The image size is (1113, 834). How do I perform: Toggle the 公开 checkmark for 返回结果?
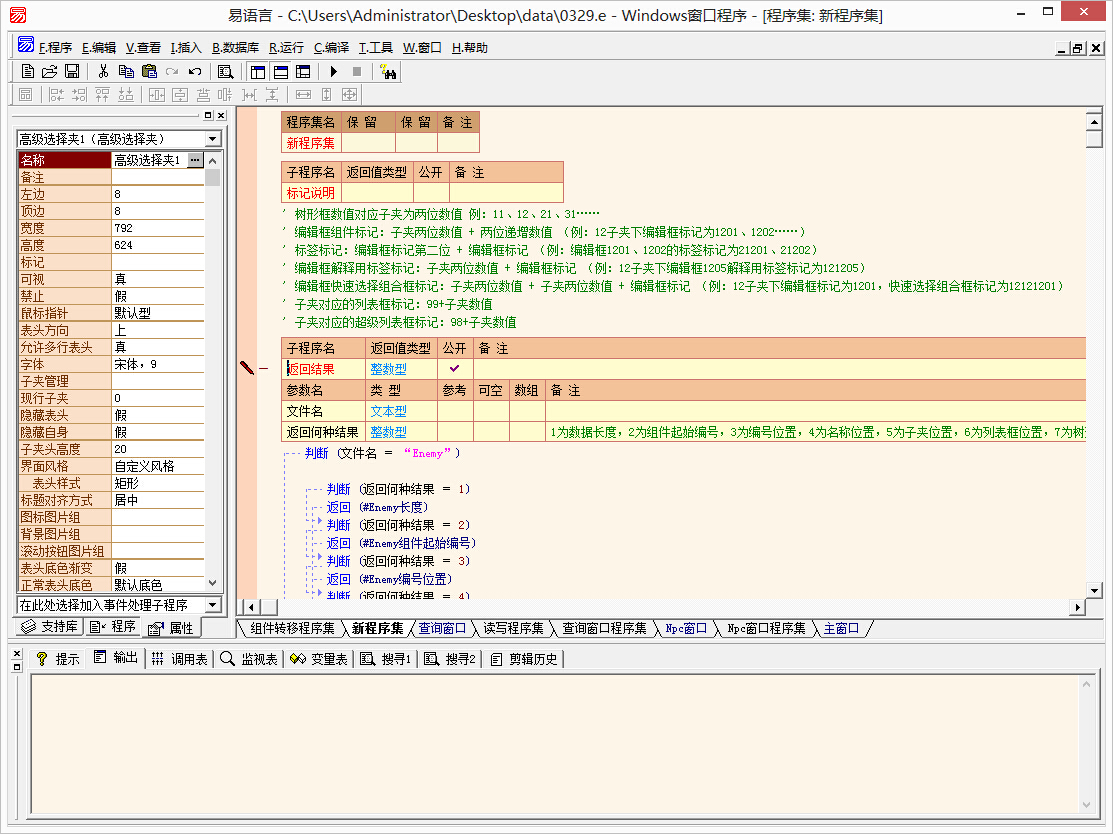454,369
